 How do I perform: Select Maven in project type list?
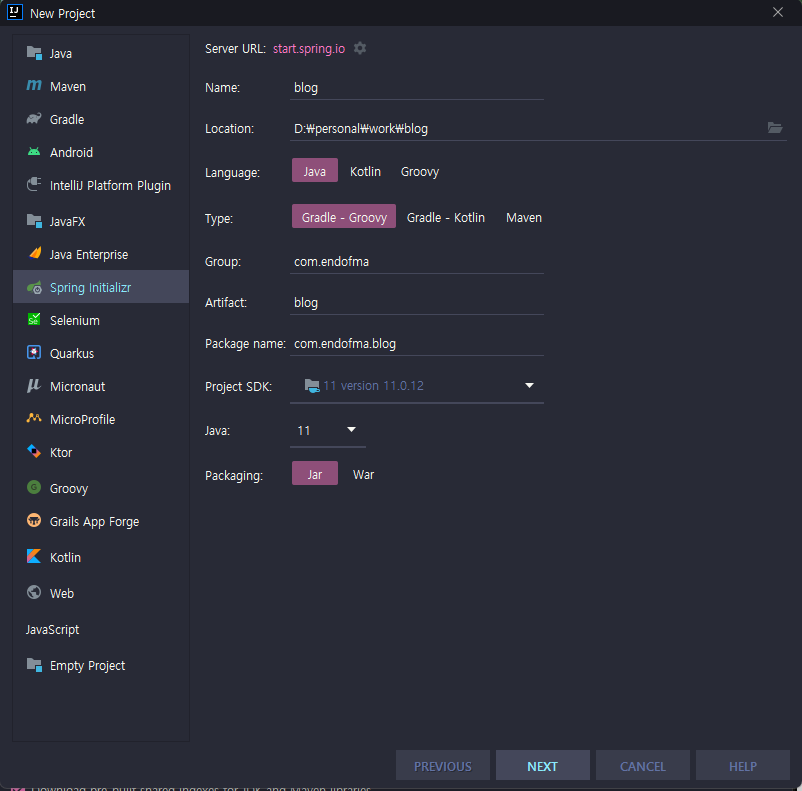click(x=101, y=86)
